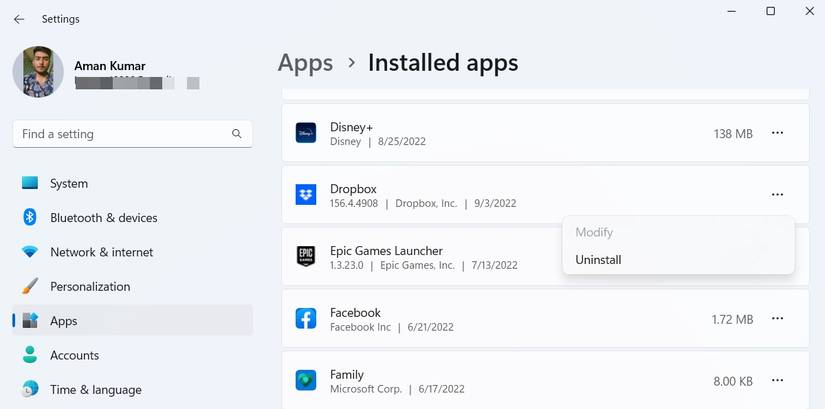Screen dimensions: 825x409
Task: Click Dropbox version 156.4.4908 text
Action: (354, 203)
